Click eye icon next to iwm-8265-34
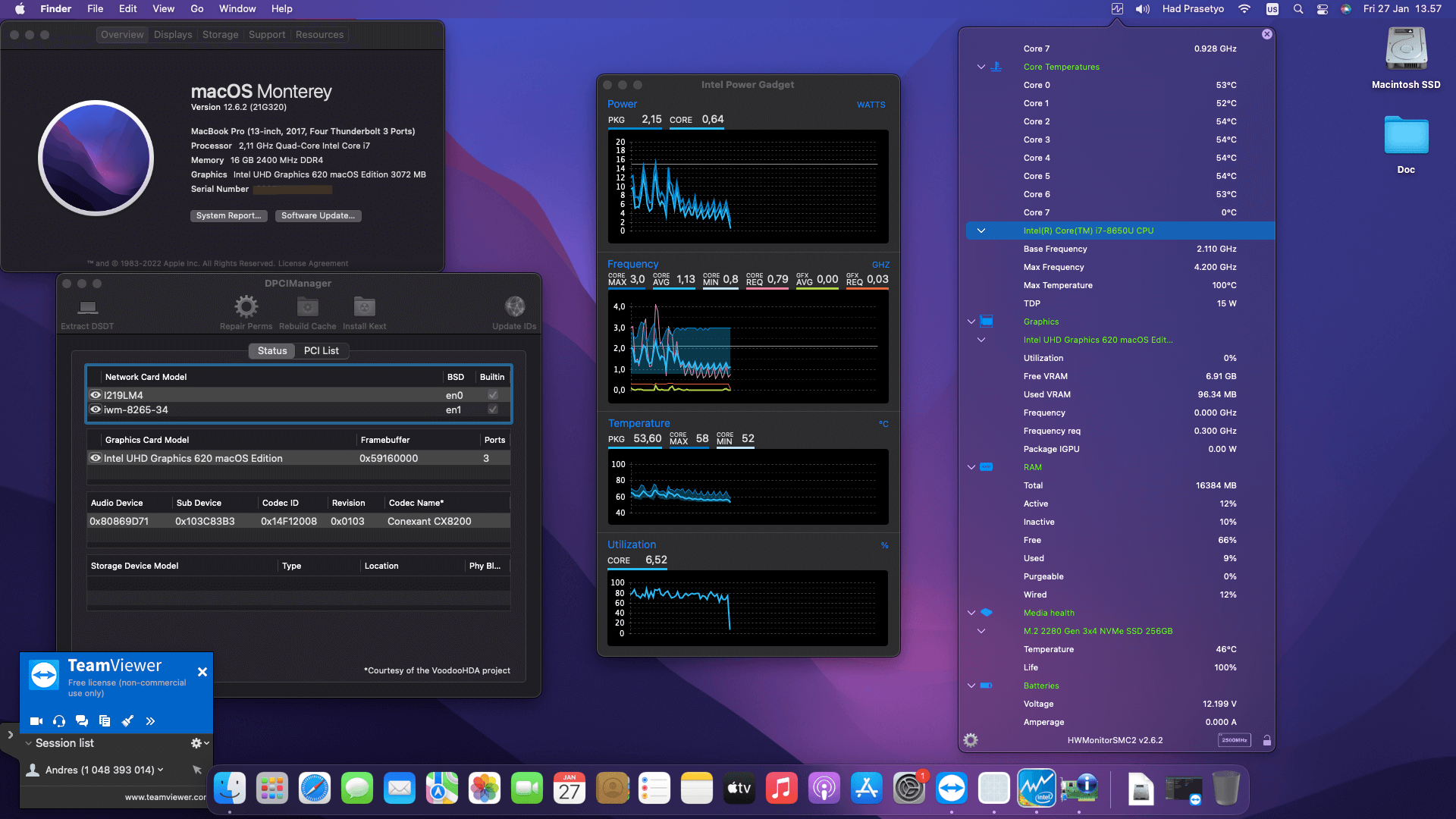 [96, 409]
